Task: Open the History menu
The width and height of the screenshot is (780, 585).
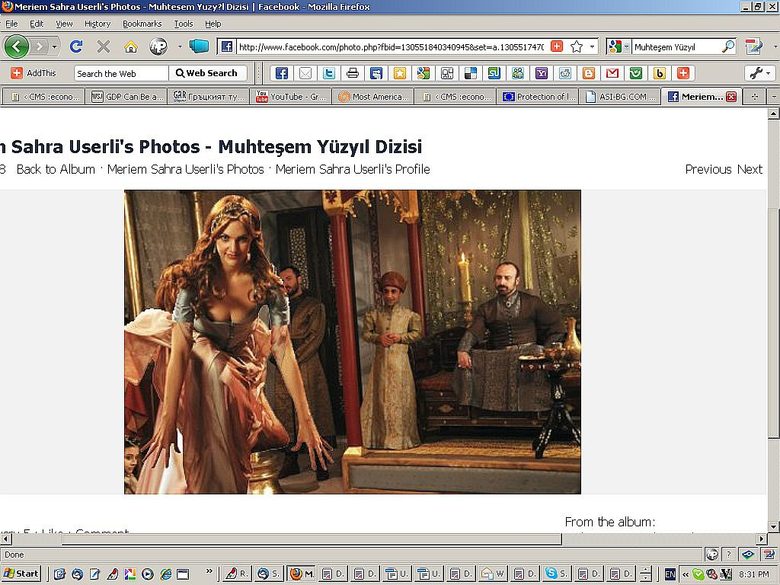Action: (x=97, y=23)
